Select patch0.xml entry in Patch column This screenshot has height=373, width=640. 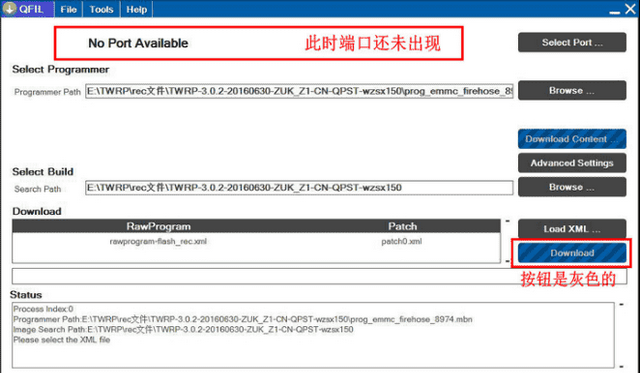[x=402, y=242]
